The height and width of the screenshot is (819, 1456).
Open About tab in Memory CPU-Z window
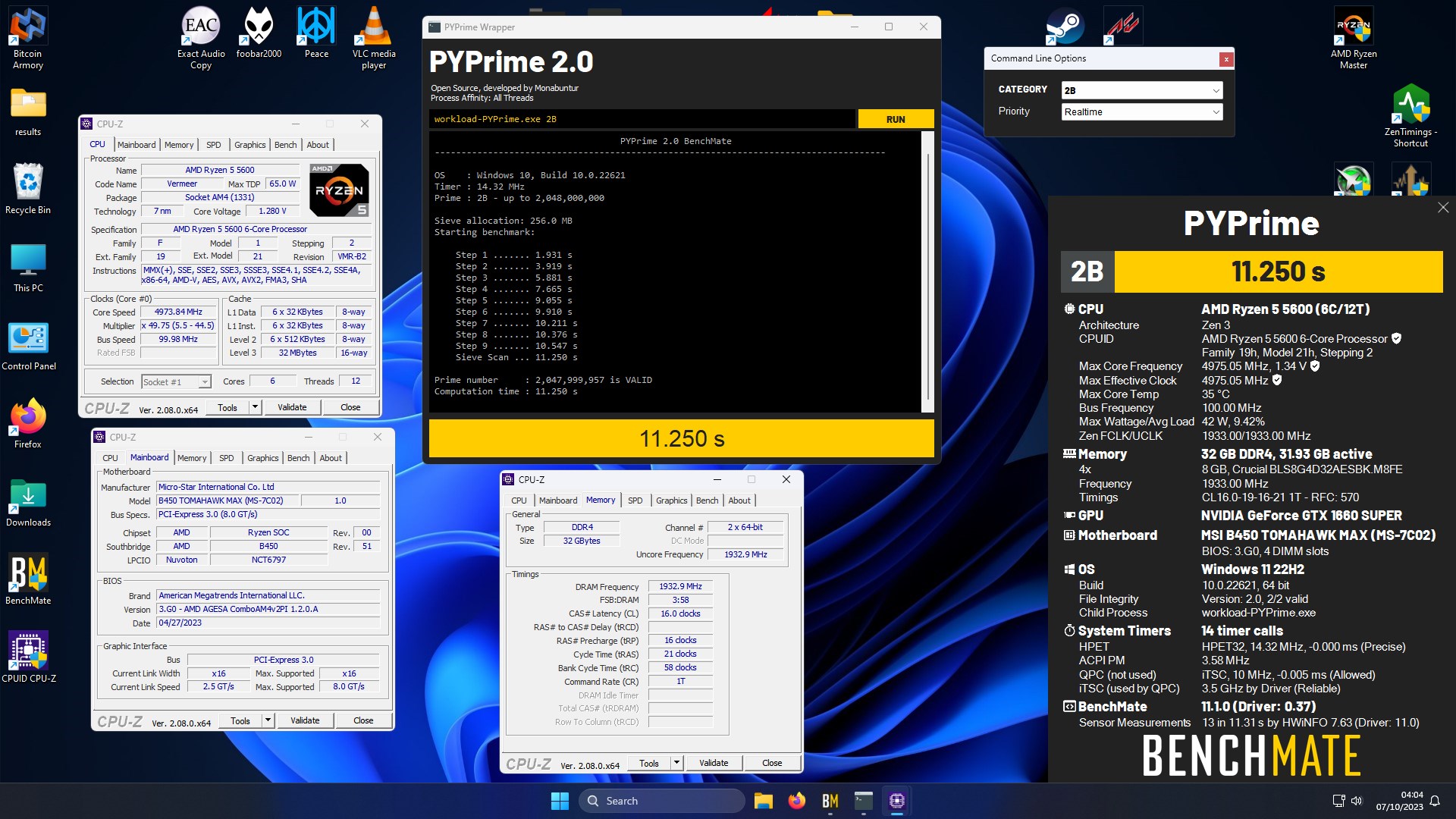(739, 500)
